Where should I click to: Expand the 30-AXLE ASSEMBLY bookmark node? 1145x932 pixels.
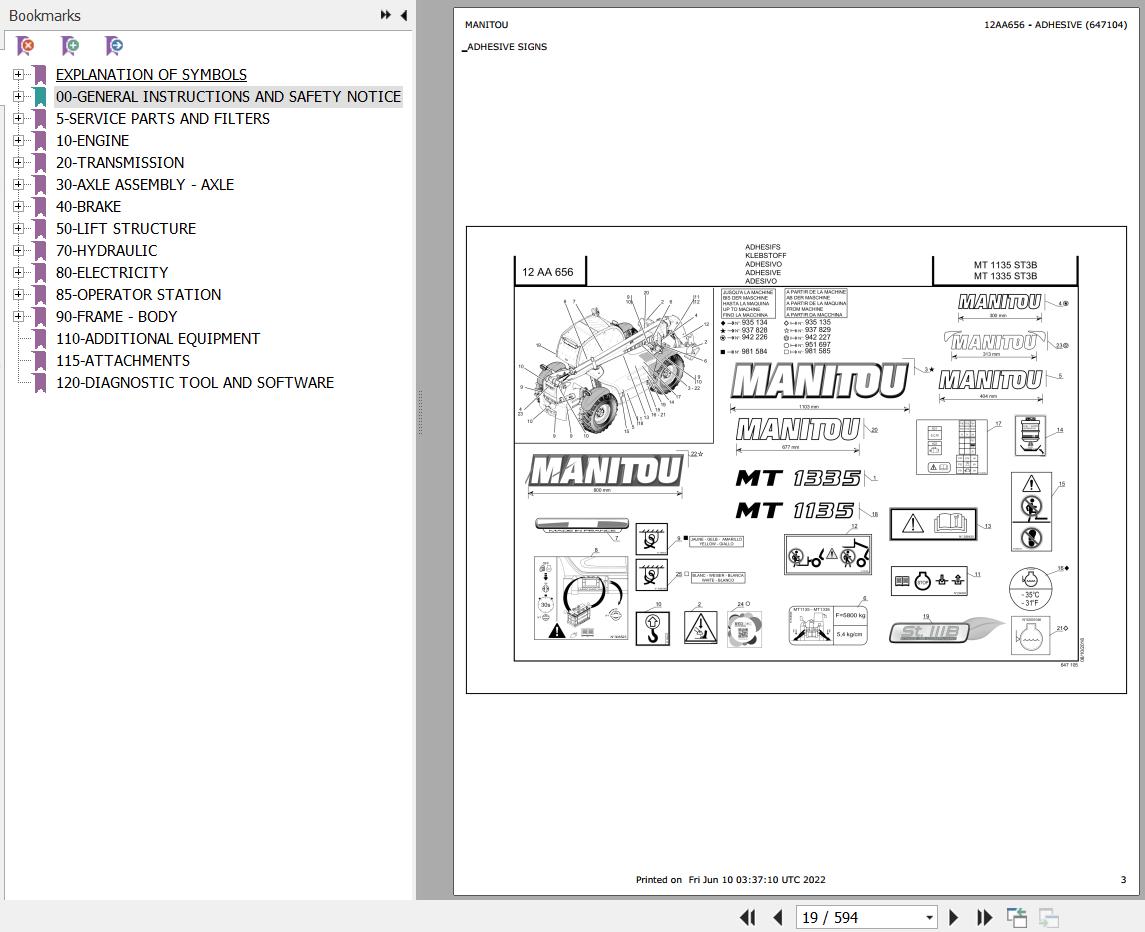click(x=18, y=185)
